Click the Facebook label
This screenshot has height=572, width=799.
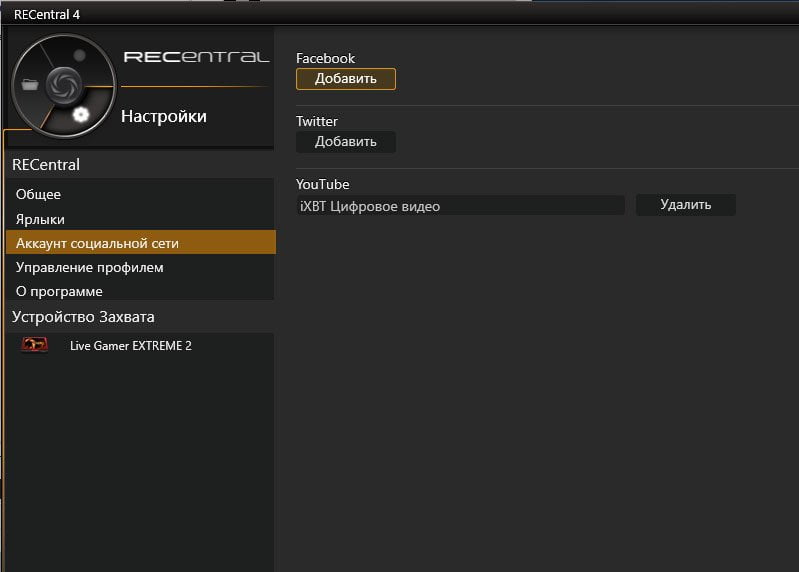tap(325, 58)
